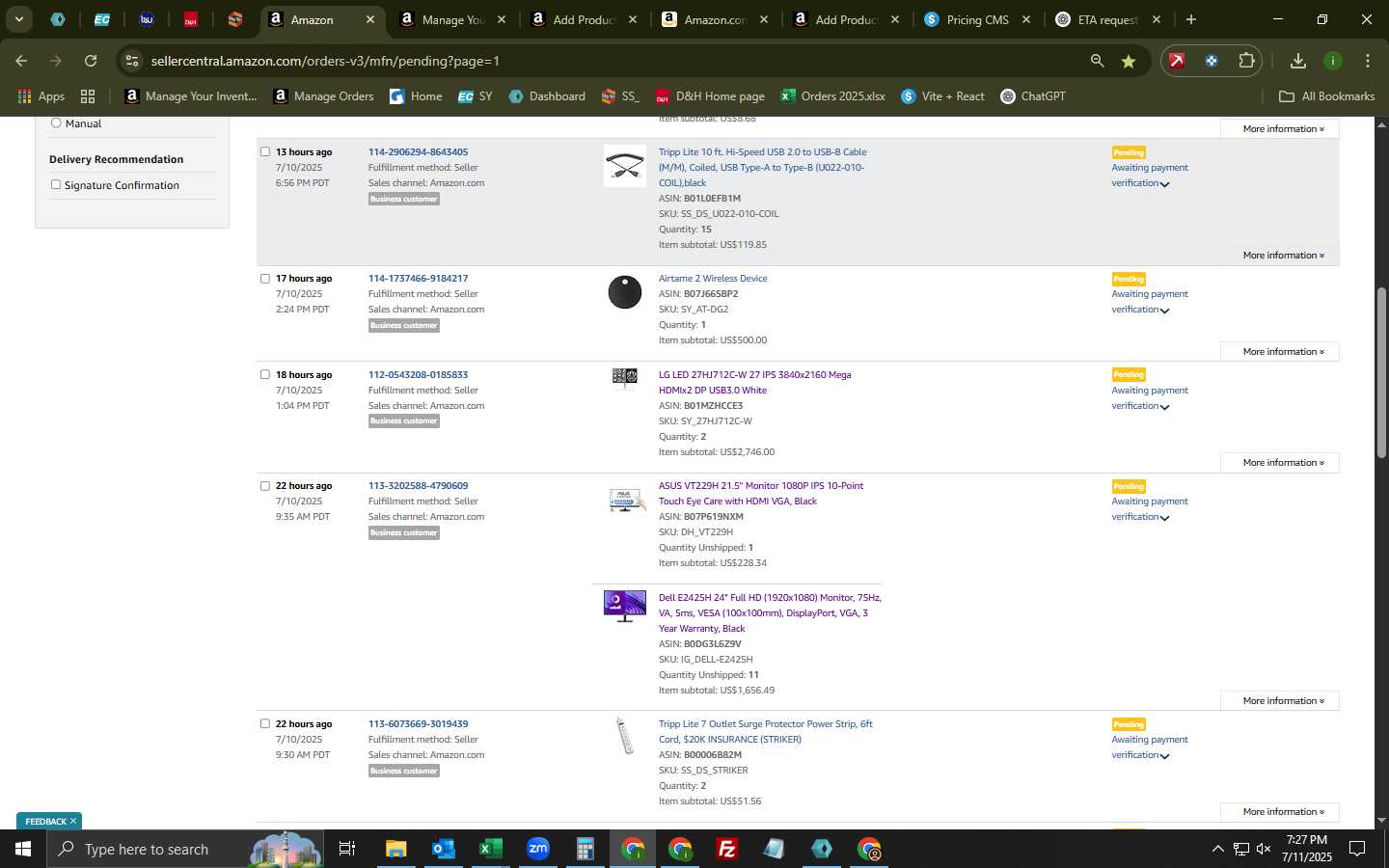Expand payment verification for Surge Protector order
1389x868 pixels.
point(1164,756)
